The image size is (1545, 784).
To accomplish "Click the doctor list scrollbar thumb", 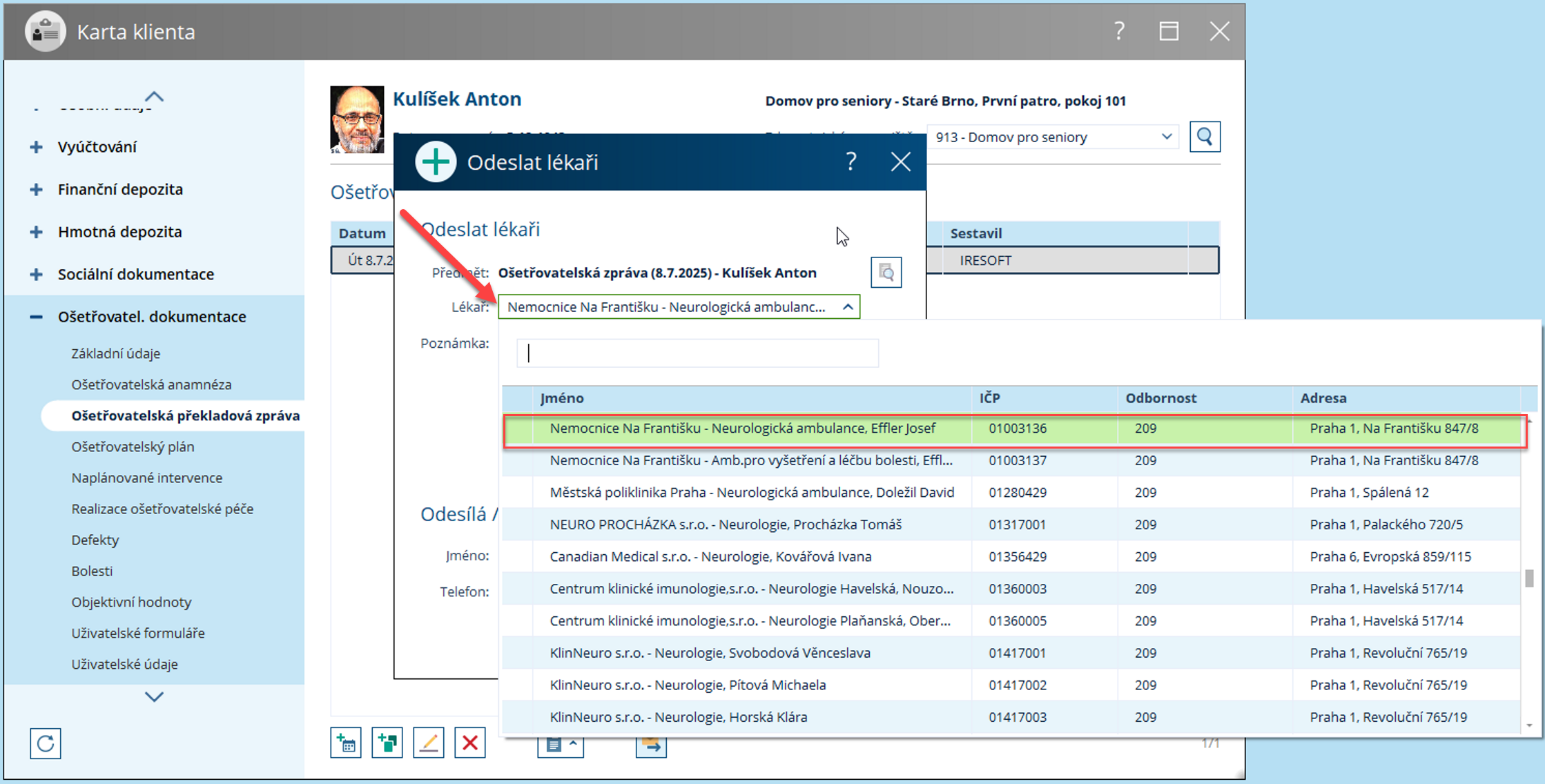I will pyautogui.click(x=1529, y=578).
